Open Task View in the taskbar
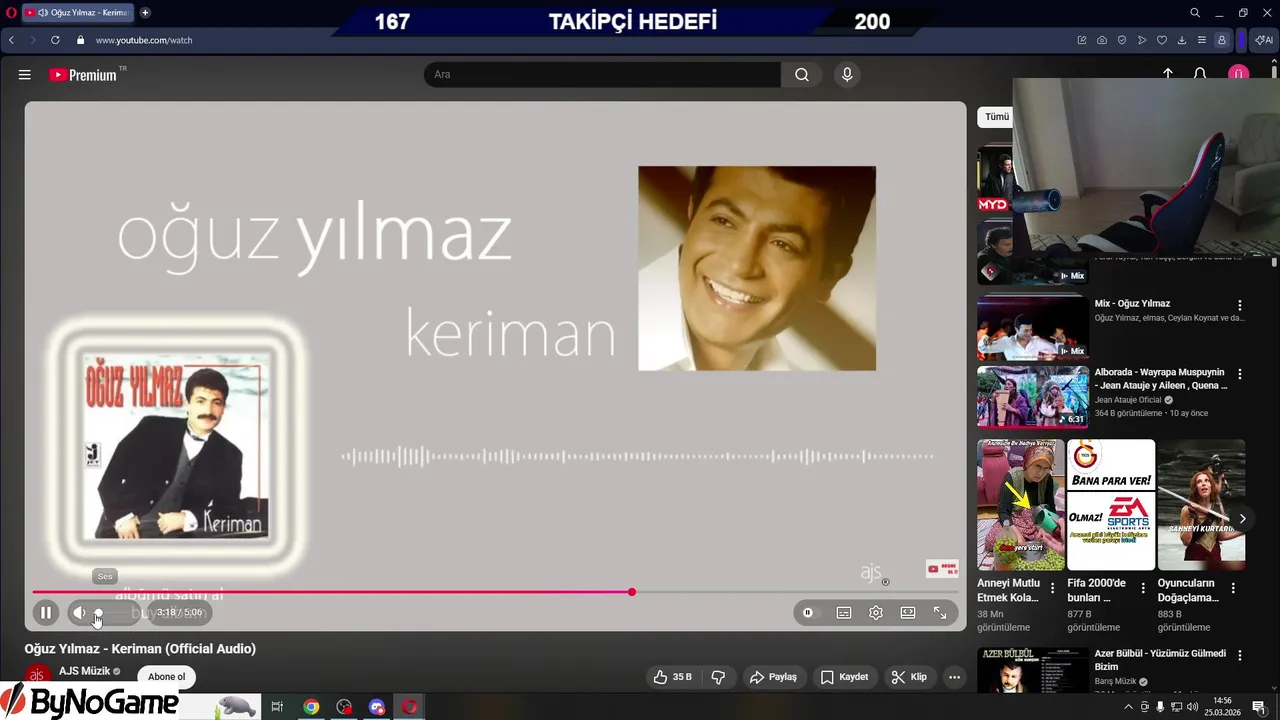Image resolution: width=1280 pixels, height=720 pixels. click(277, 707)
